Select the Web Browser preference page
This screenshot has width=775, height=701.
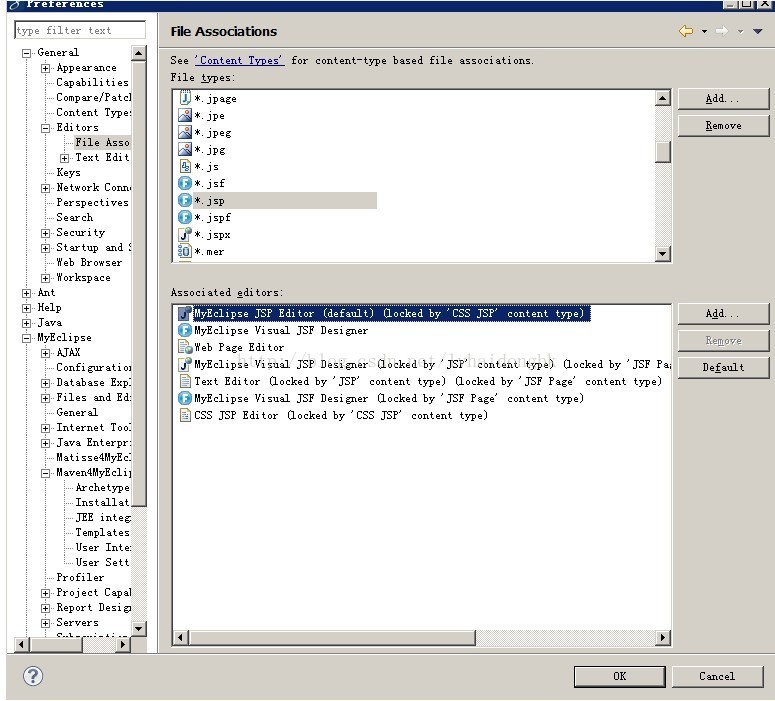tap(89, 263)
